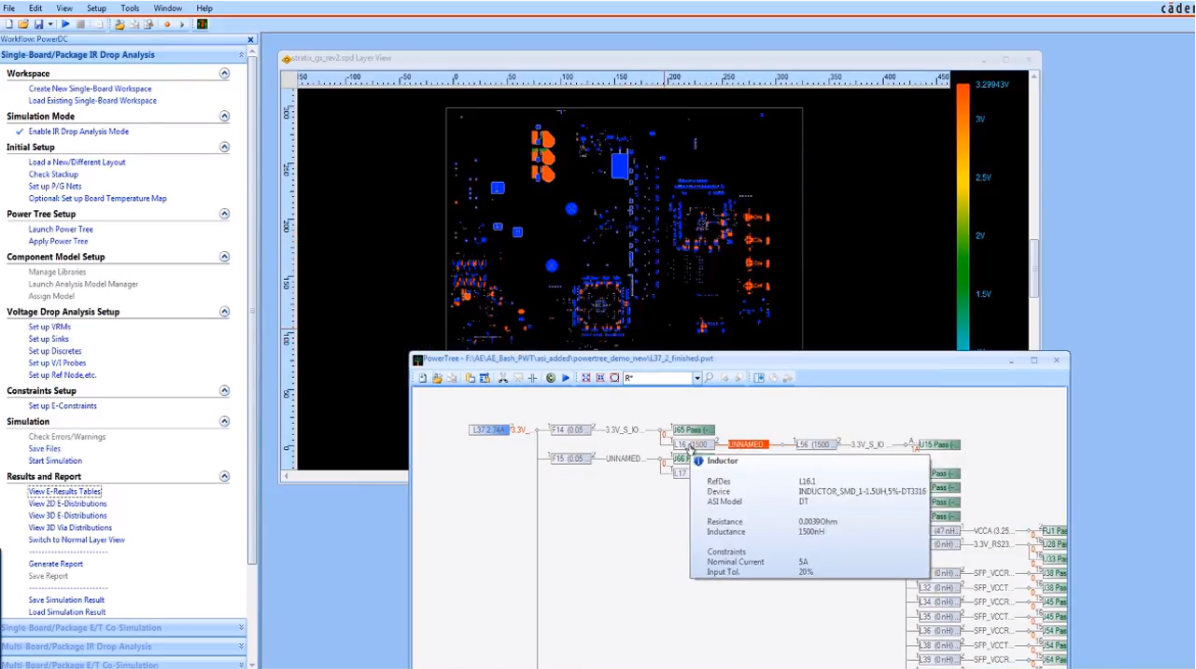This screenshot has height=669, width=1196.
Task: Click the load layout folder icon in main toolbar
Action: point(120,24)
